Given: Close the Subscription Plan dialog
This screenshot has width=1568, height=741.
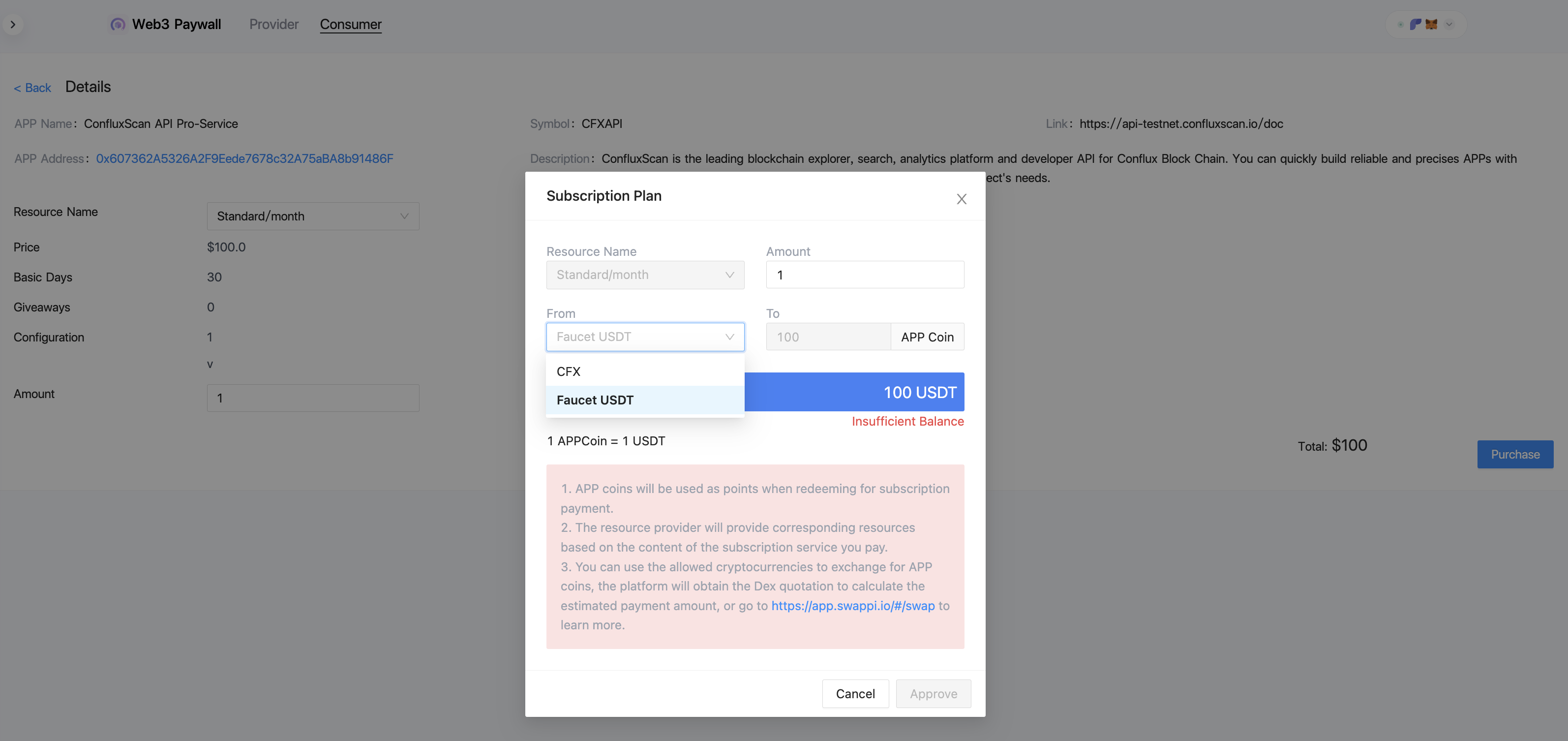Looking at the screenshot, I should pos(961,199).
